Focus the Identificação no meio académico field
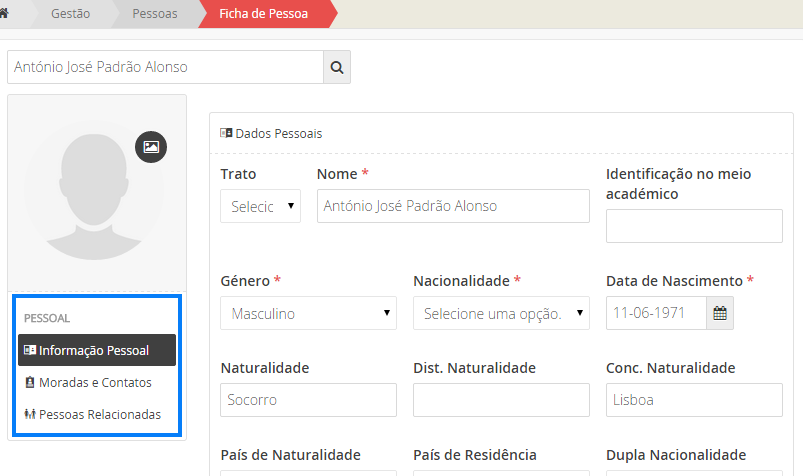This screenshot has height=476, width=803. (694, 226)
